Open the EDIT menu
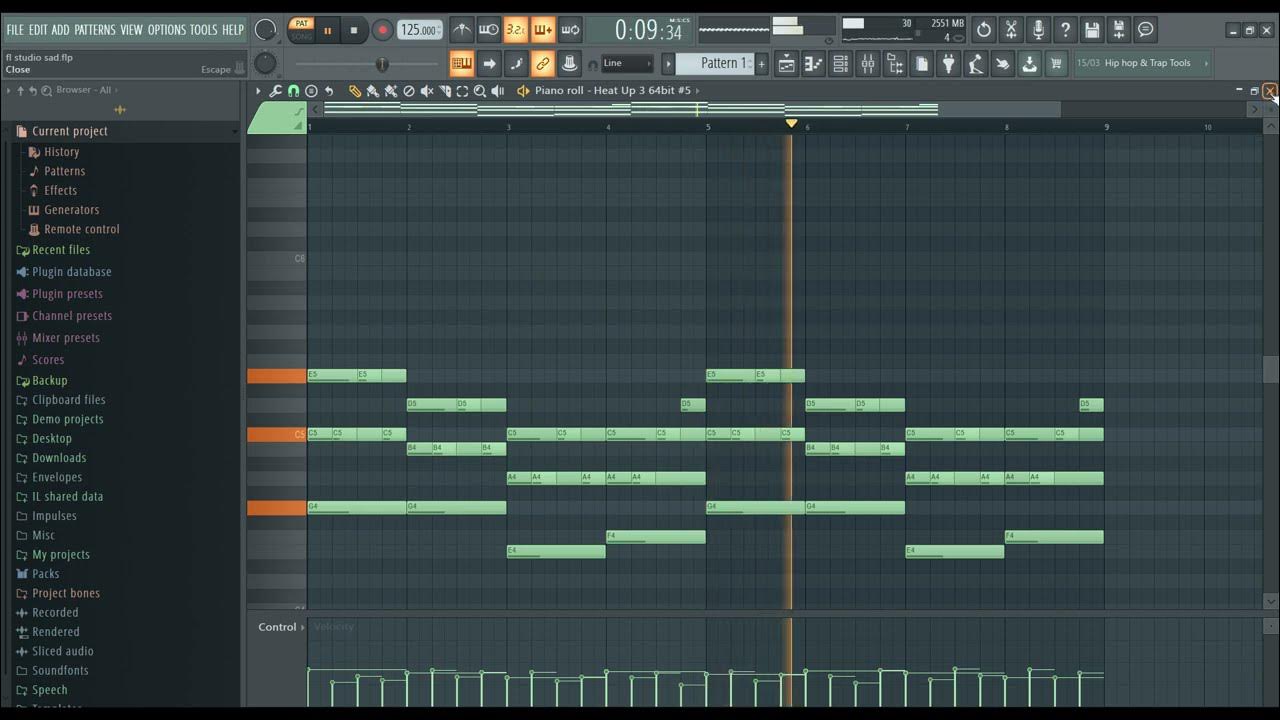This screenshot has height=720, width=1280. point(38,30)
